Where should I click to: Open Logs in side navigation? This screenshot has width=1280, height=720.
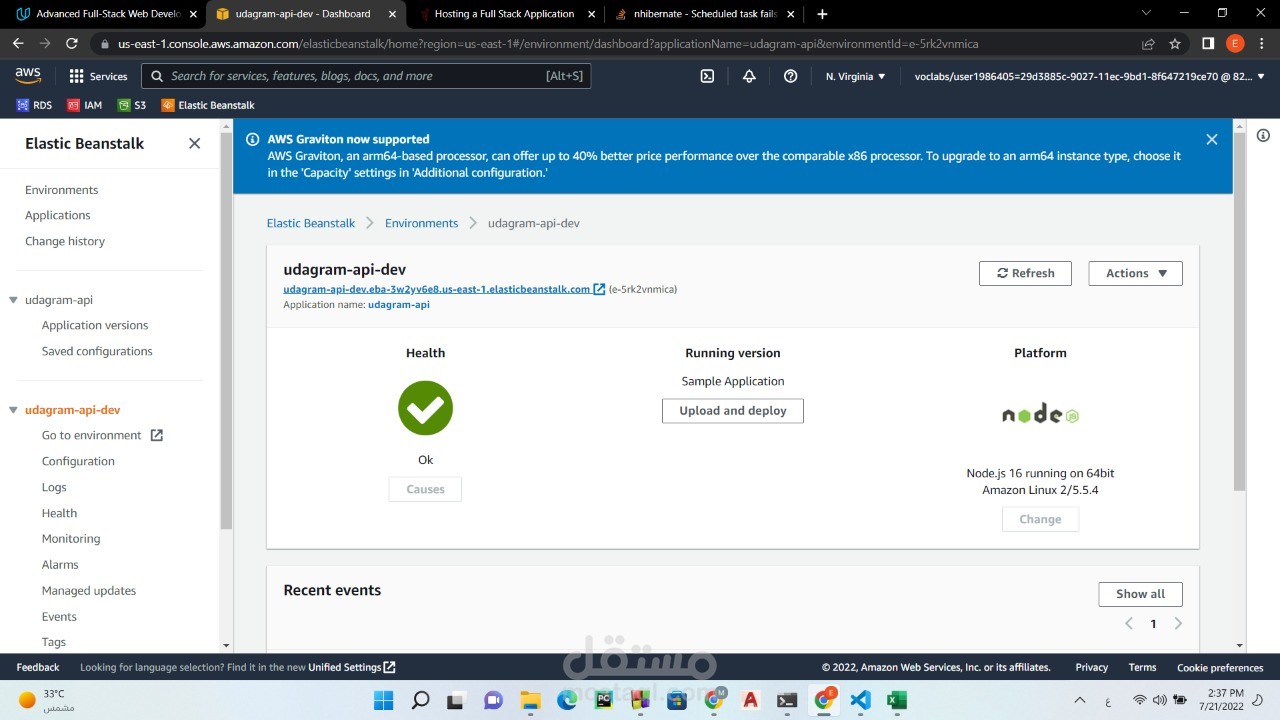(x=54, y=487)
